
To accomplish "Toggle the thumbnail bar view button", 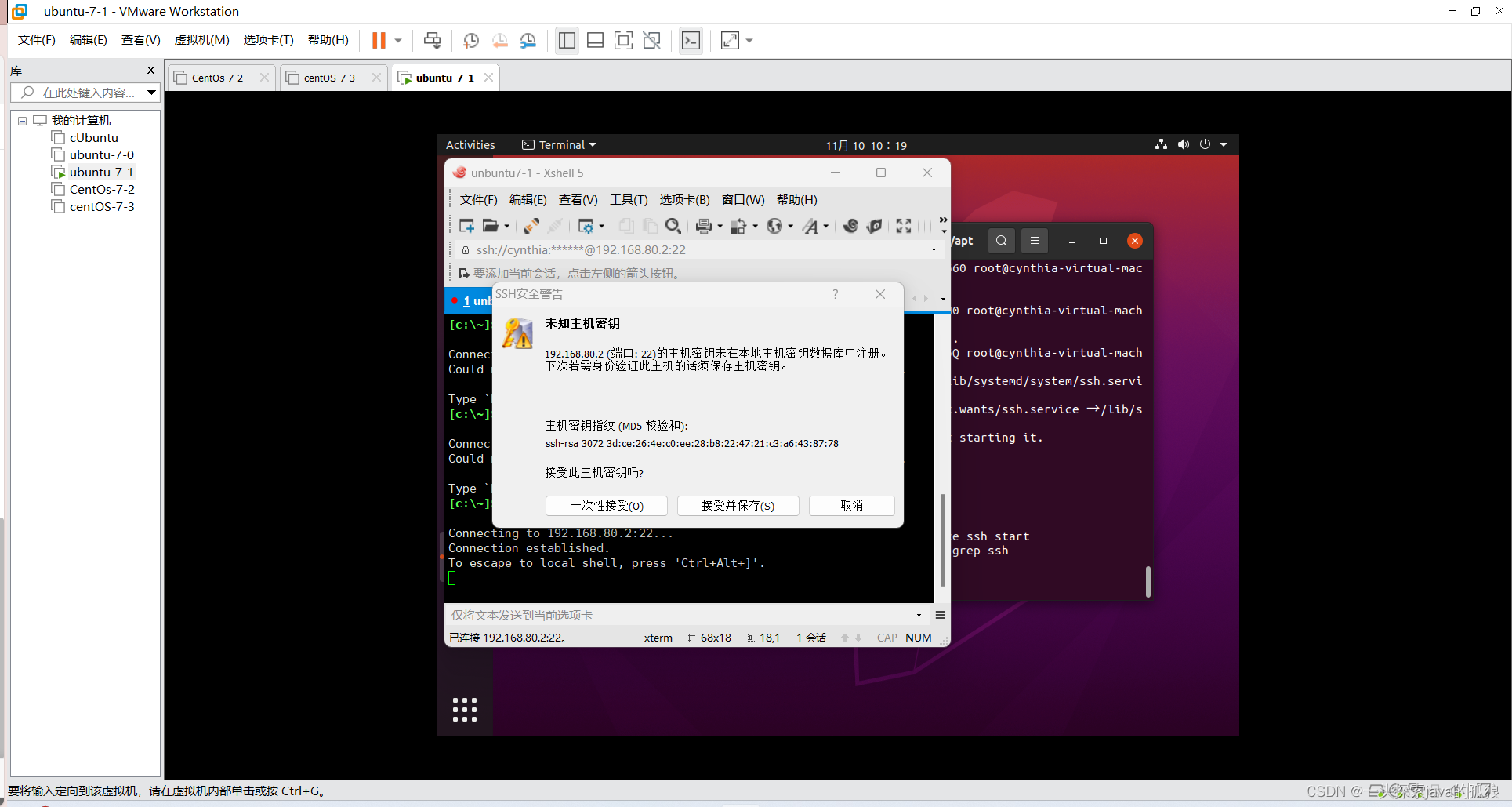I will [x=595, y=41].
